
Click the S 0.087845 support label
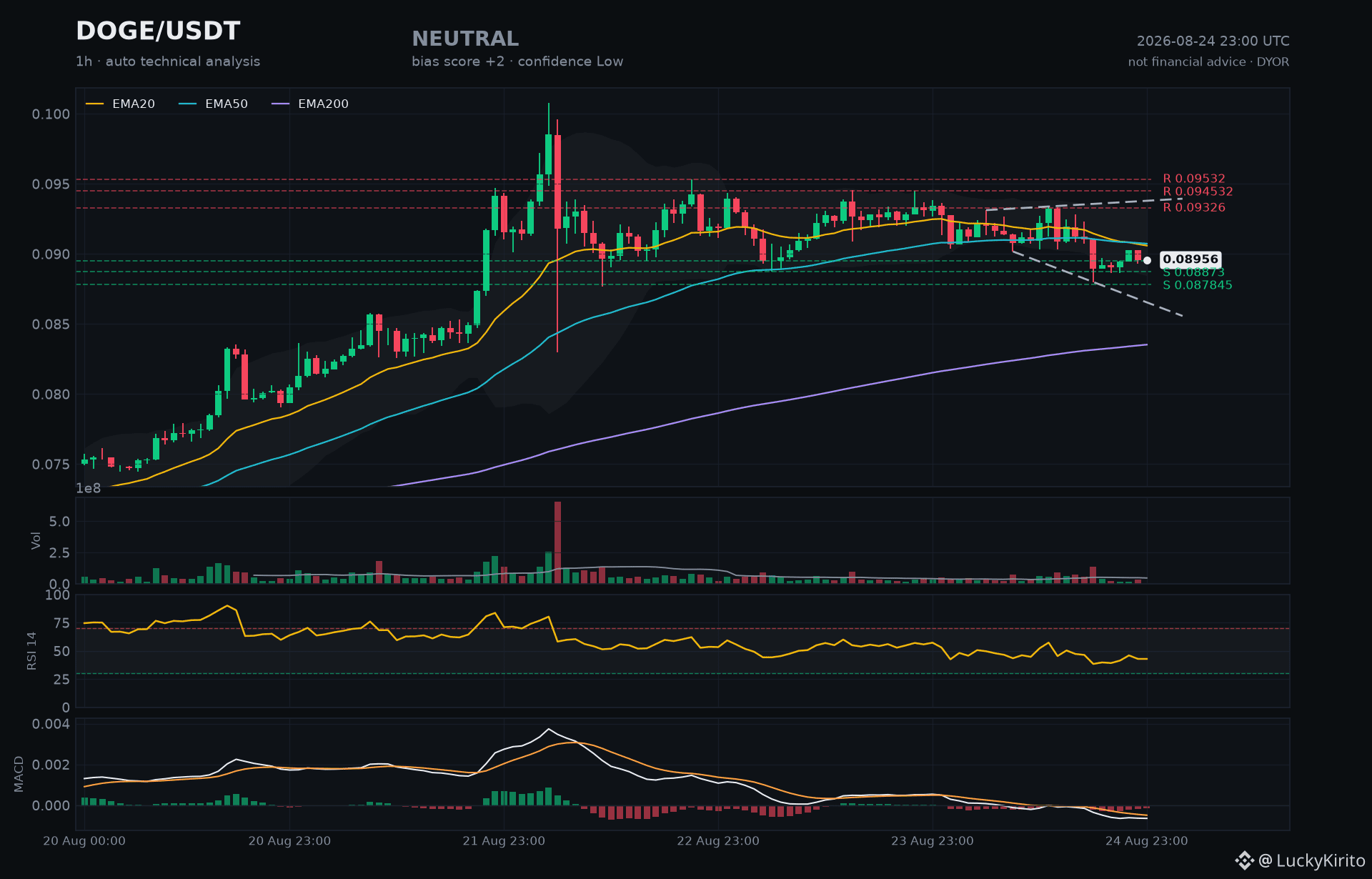1198,285
